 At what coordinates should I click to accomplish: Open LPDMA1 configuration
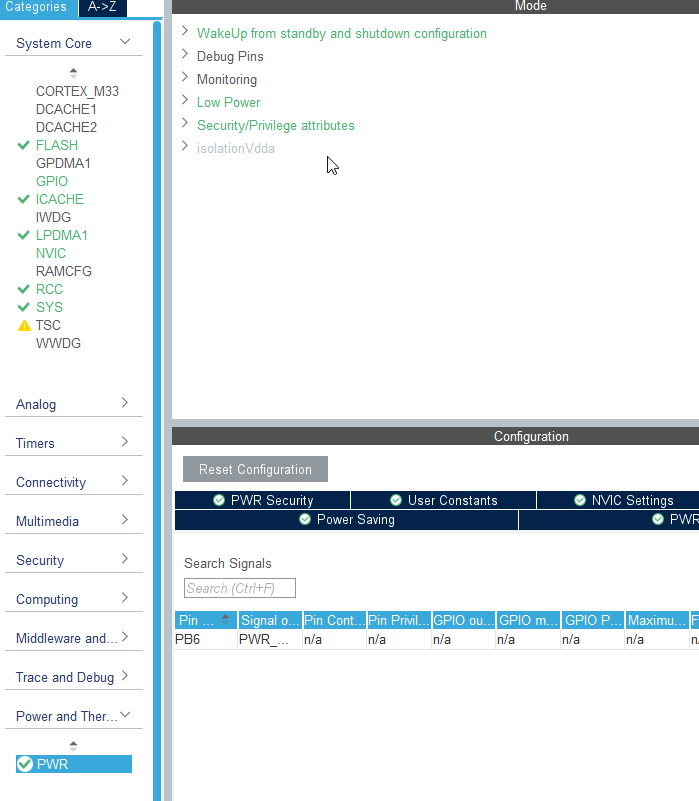(x=61, y=235)
